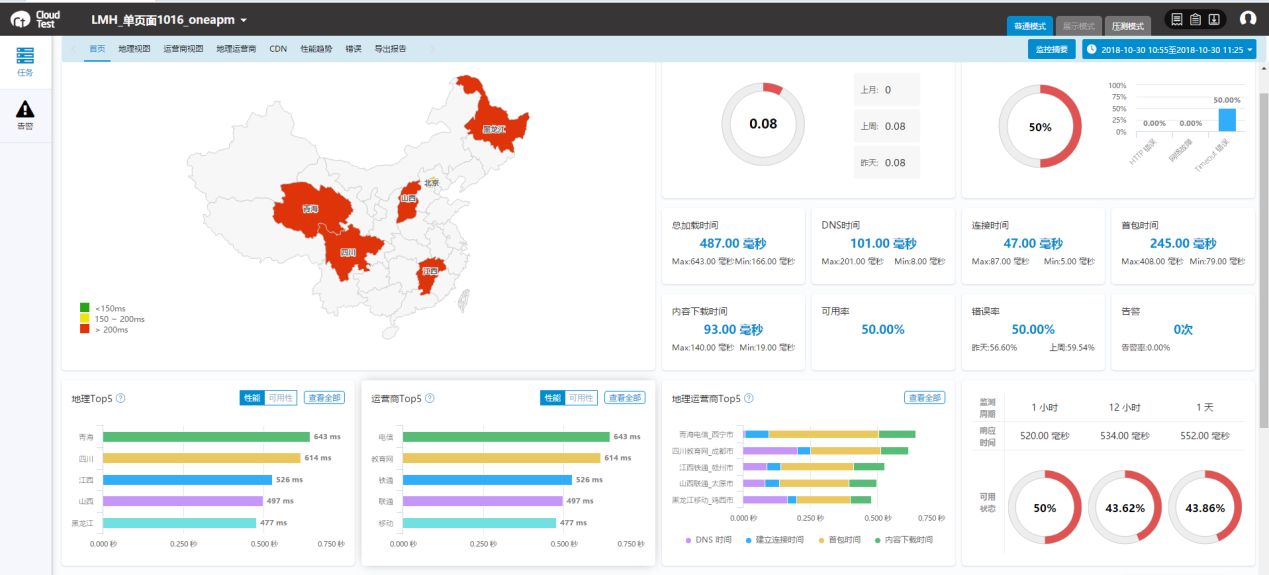Open the user avatar profile
Image resolution: width=1269 pixels, height=575 pixels.
click(1248, 18)
